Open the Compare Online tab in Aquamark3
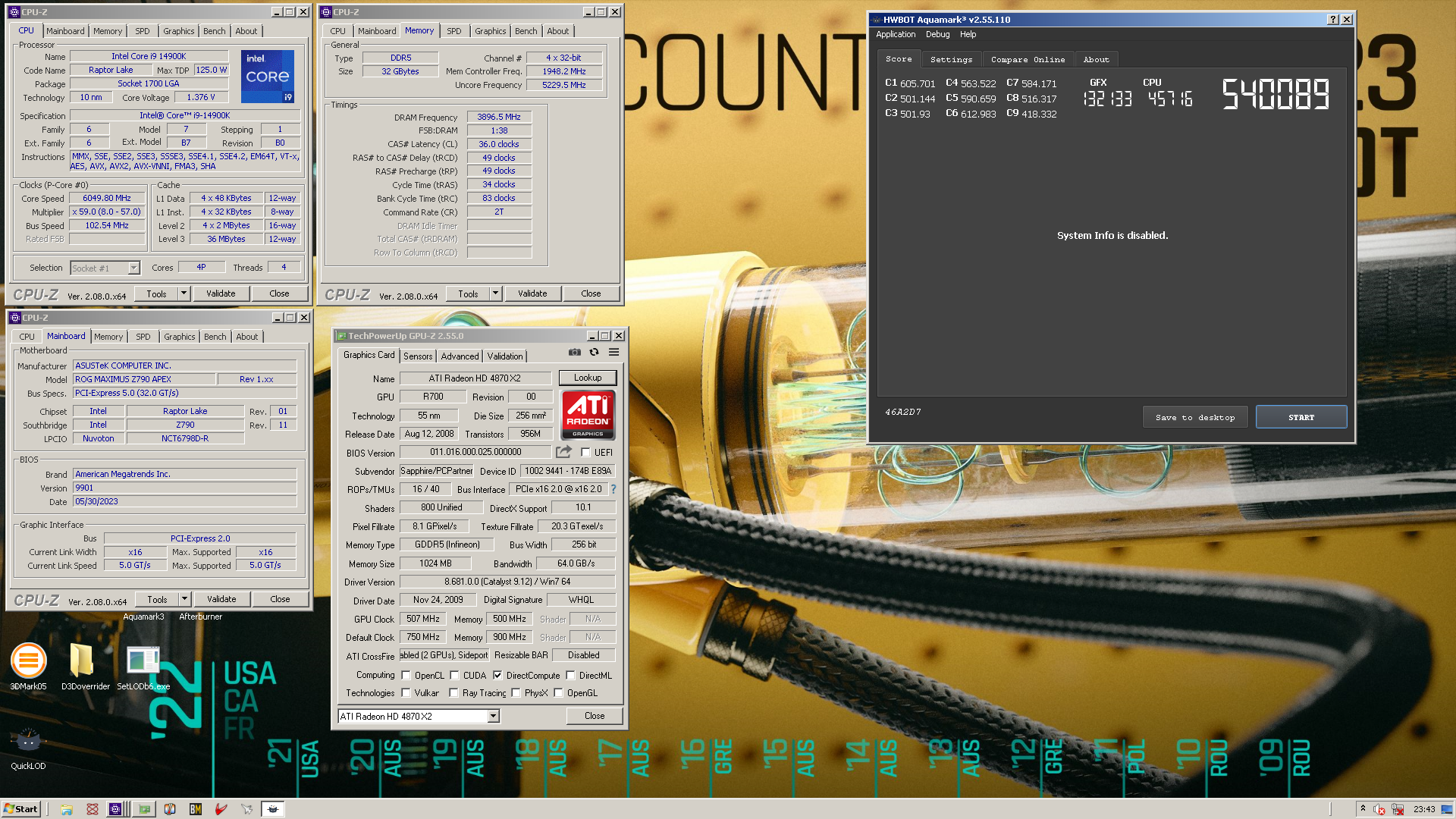Screen dimensions: 1456x819 1028,59
